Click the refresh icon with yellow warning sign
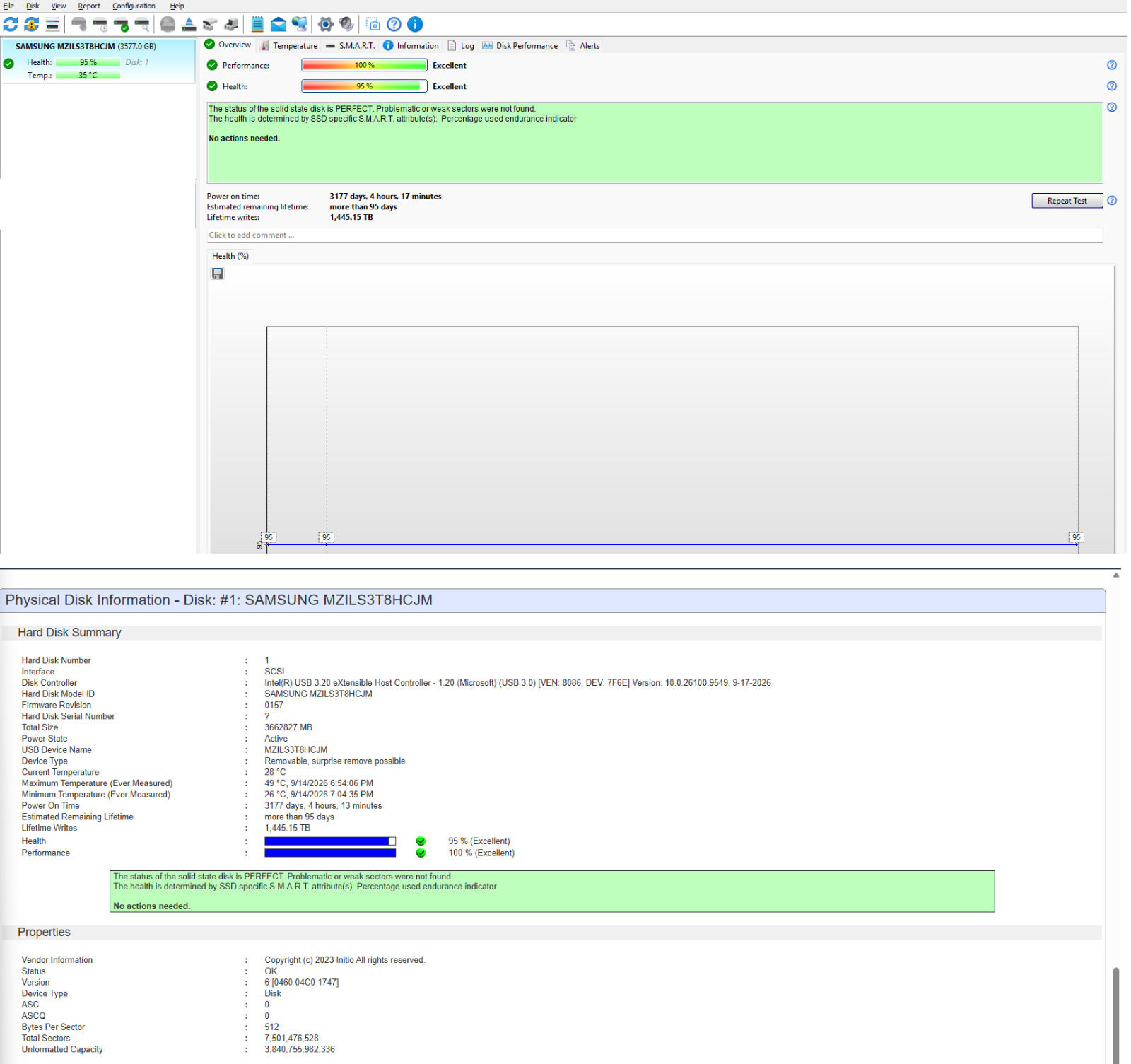Screen dimensions: 1131x1064 (x=31, y=25)
